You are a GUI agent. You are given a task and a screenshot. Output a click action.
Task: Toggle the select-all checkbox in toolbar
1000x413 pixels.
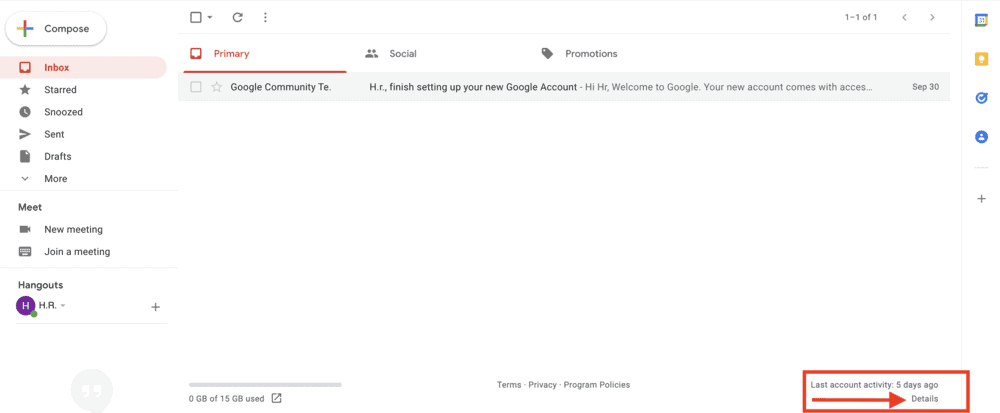point(196,17)
